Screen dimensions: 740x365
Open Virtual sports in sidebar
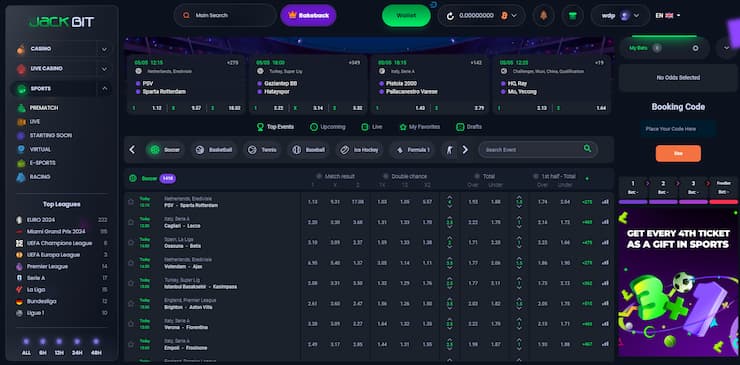point(34,149)
